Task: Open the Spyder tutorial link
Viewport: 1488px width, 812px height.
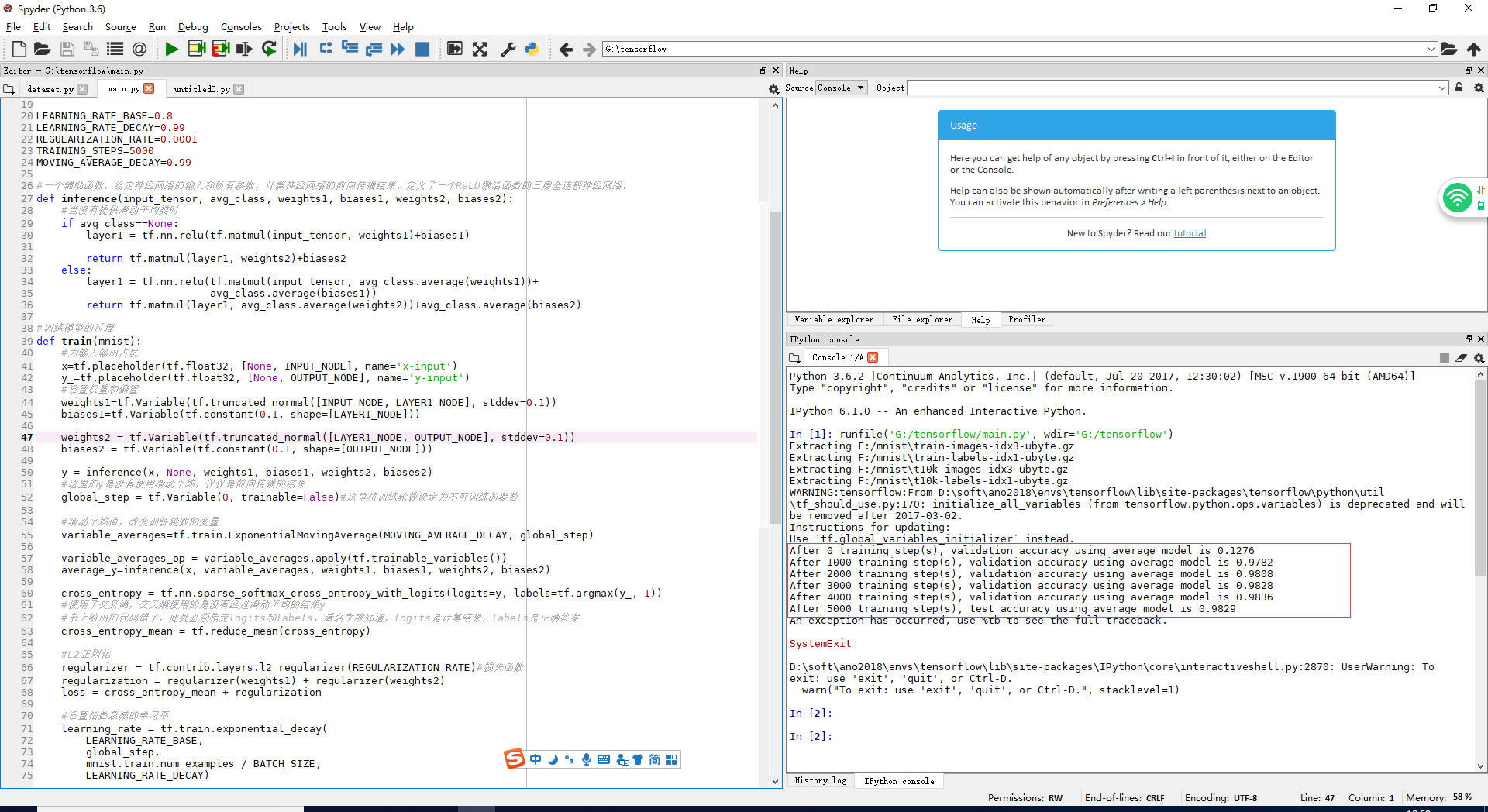Action: pos(1190,233)
